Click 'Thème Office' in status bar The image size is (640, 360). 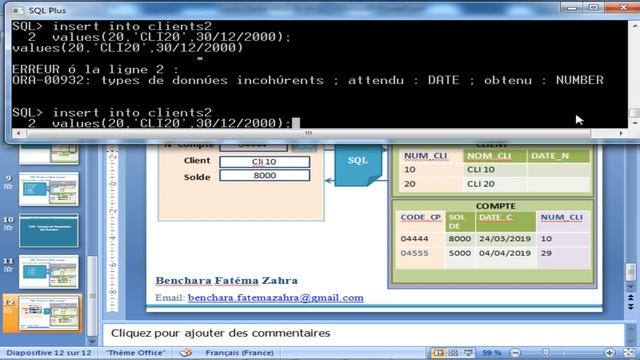[x=136, y=353]
